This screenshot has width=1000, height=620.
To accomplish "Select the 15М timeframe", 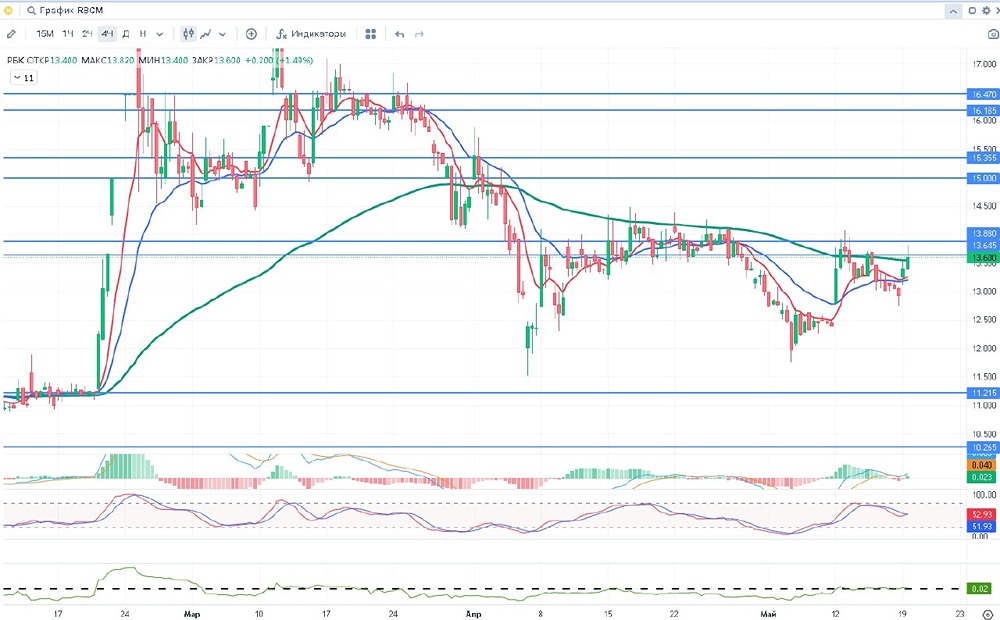I will coord(45,34).
